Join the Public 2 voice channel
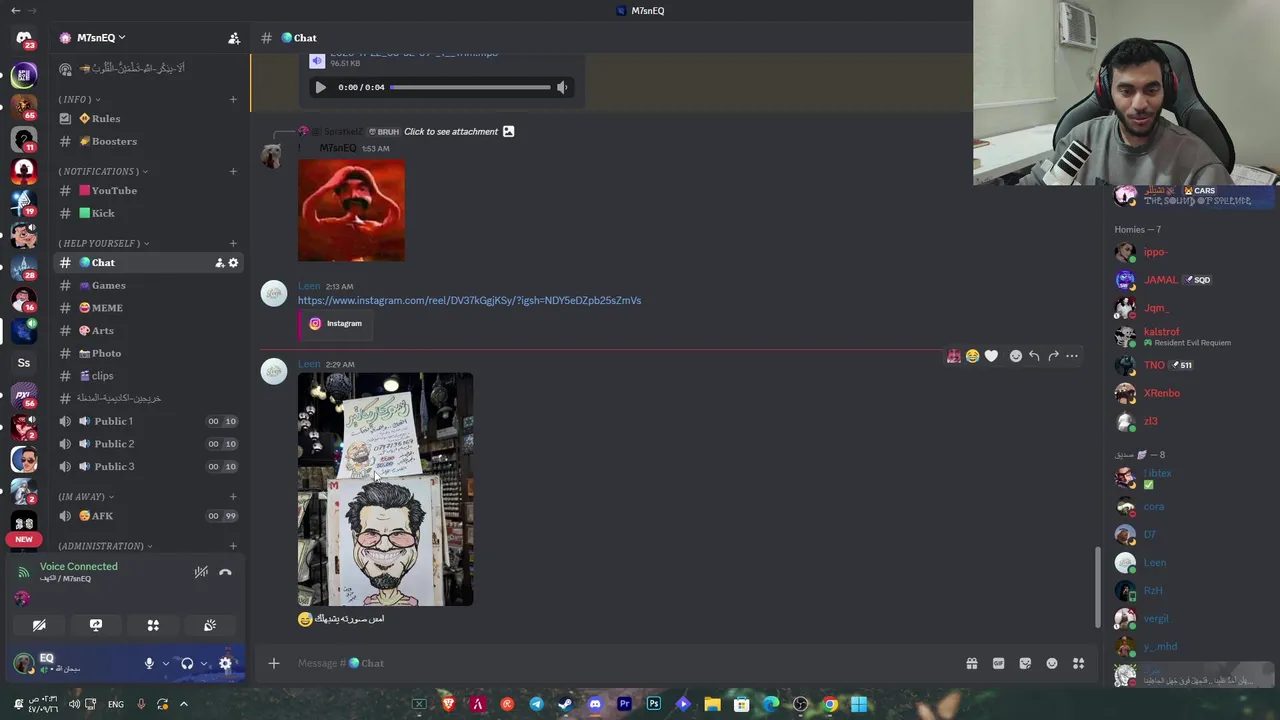Image resolution: width=1280 pixels, height=720 pixels. pyautogui.click(x=148, y=443)
